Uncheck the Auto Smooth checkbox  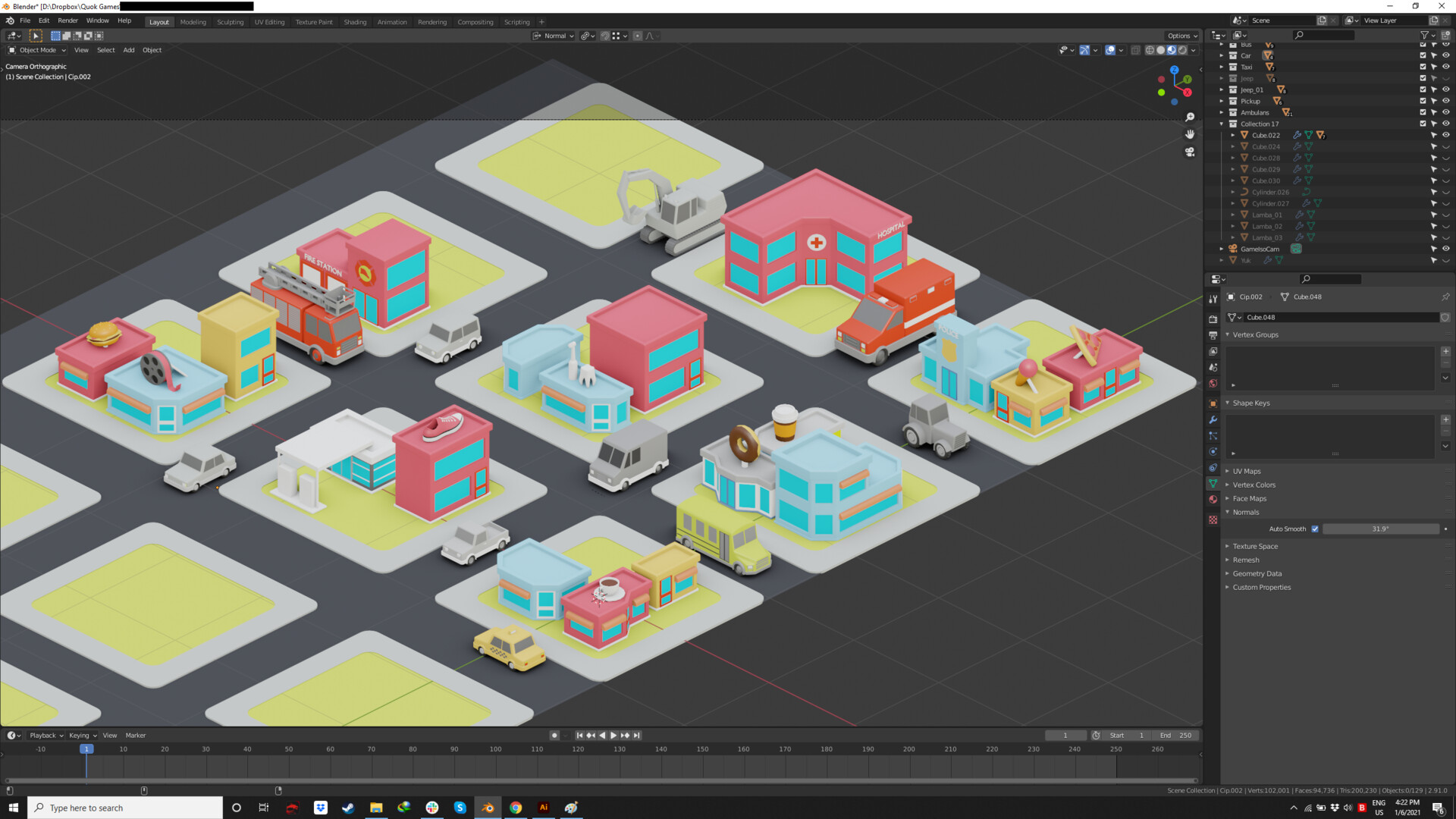[x=1315, y=529]
